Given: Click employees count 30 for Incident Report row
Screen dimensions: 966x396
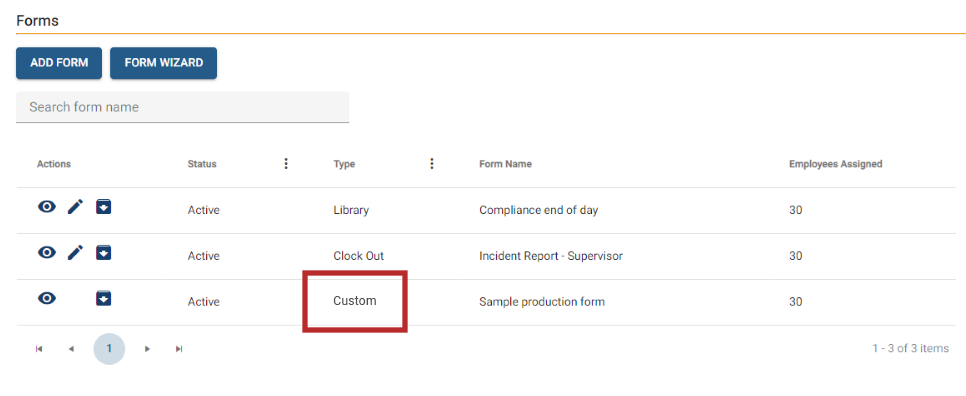Looking at the screenshot, I should click(795, 256).
